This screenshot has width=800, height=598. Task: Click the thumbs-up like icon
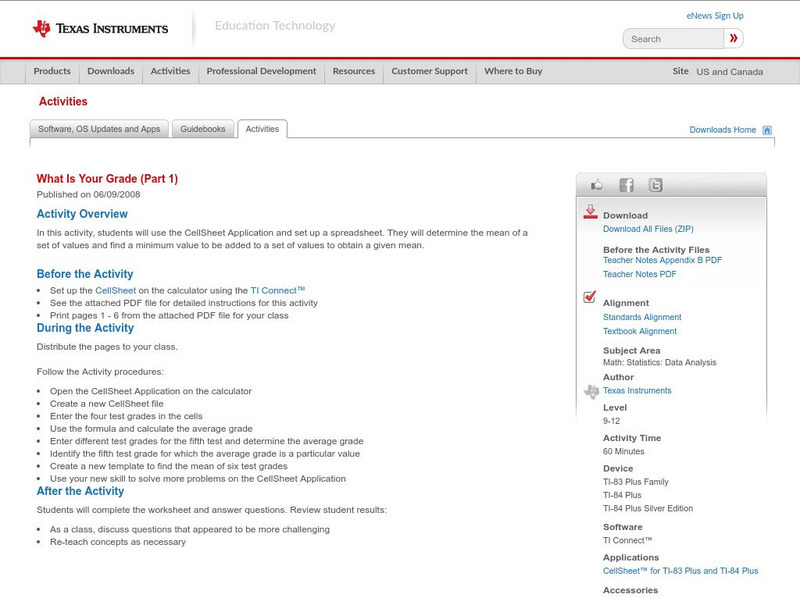(x=596, y=185)
